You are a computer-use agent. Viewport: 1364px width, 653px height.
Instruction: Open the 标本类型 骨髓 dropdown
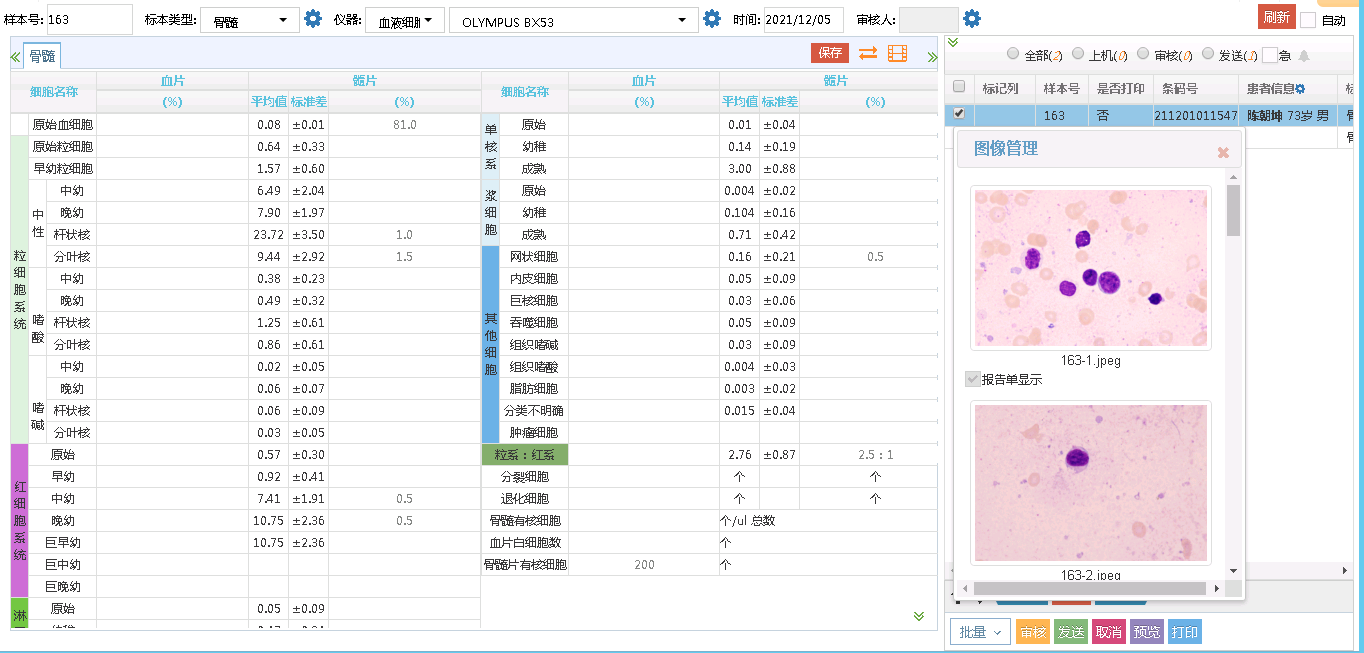250,20
